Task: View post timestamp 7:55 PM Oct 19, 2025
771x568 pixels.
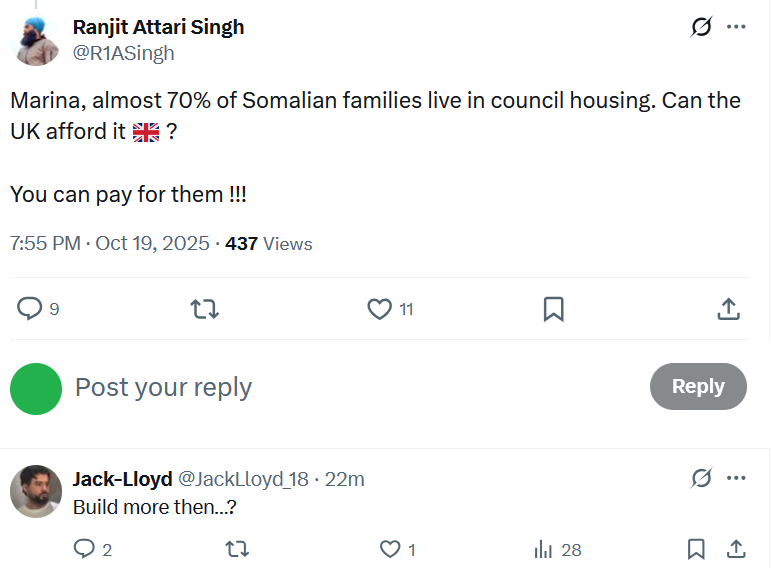Action: click(110, 243)
